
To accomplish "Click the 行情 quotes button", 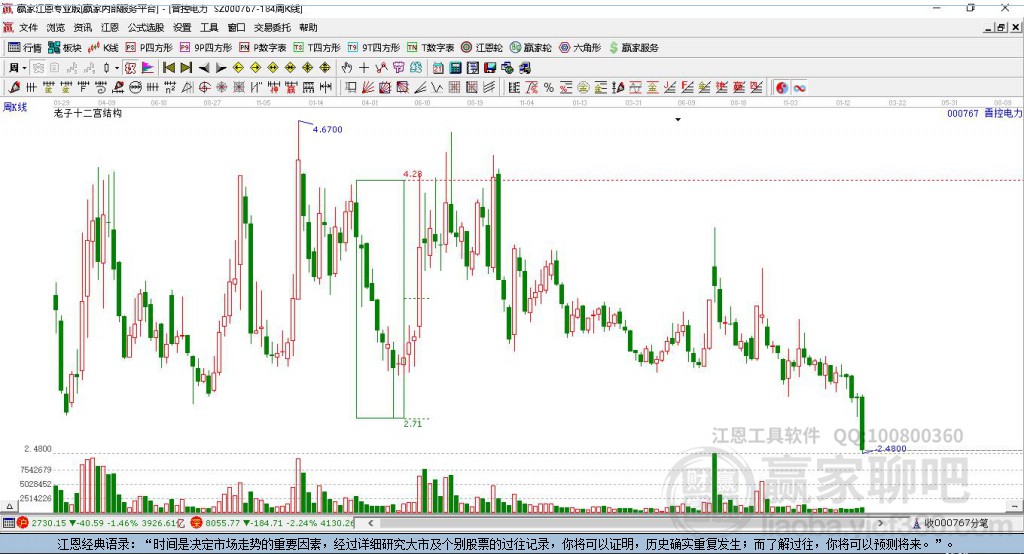I will (x=25, y=48).
